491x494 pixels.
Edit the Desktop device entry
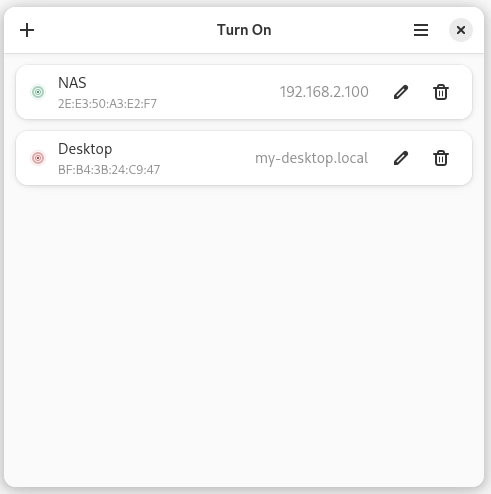401,158
